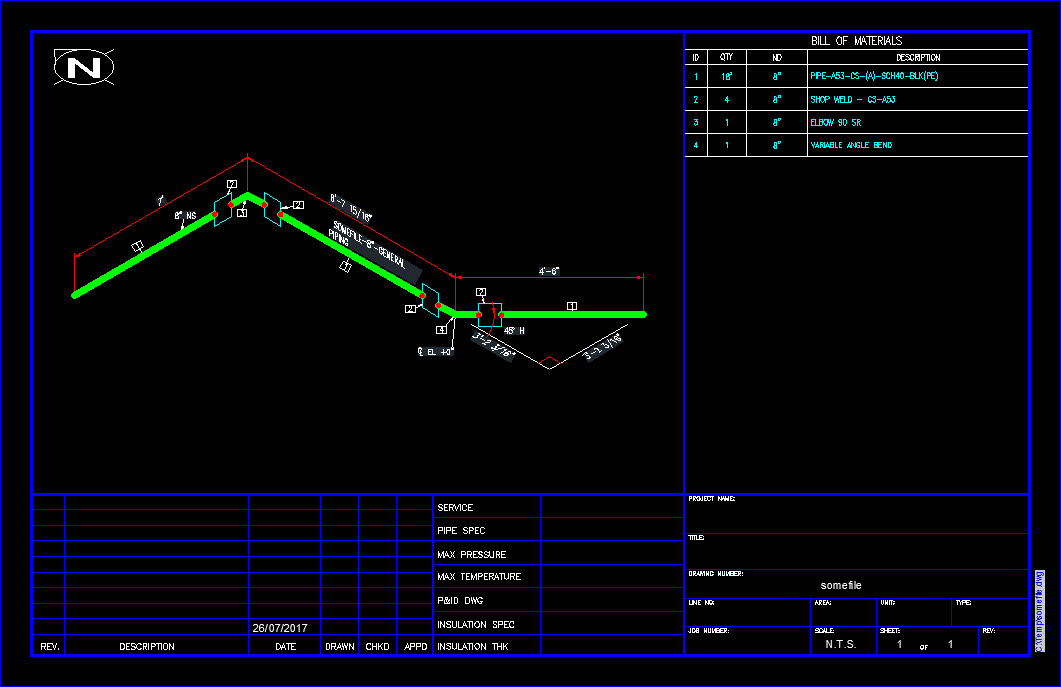Click the PIPE-A53-CS-(A)-SCH40-BLK(PE) description
Viewport: 1061px width, 687px height.
pos(874,76)
